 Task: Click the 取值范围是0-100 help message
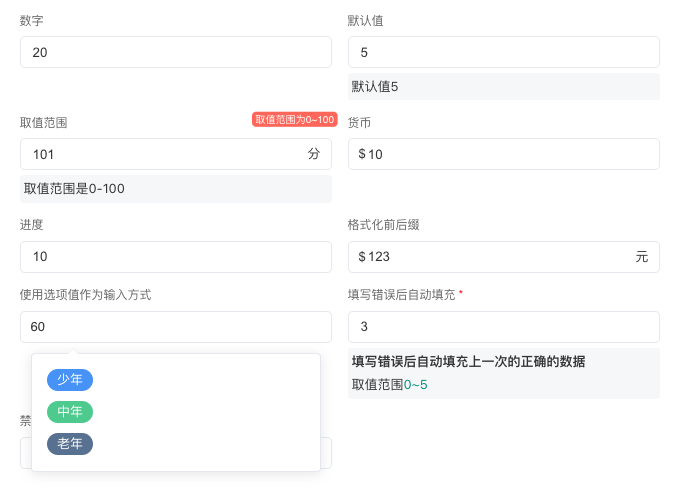point(74,189)
